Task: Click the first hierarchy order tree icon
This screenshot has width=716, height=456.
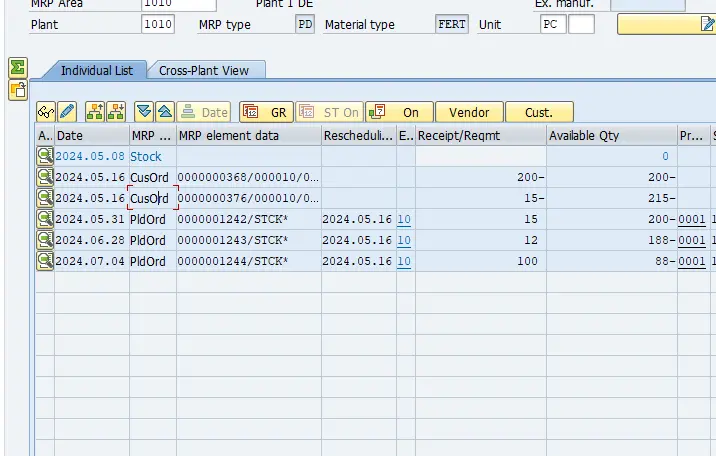Action: 95,113
